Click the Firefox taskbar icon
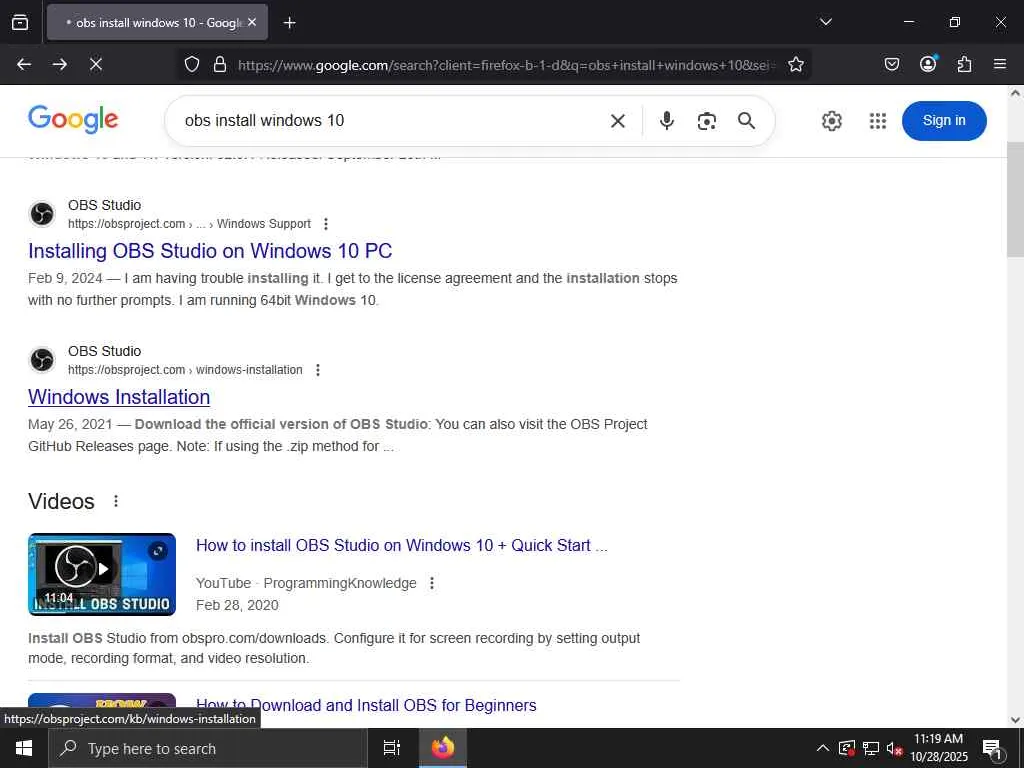Viewport: 1024px width, 768px height. [x=442, y=748]
